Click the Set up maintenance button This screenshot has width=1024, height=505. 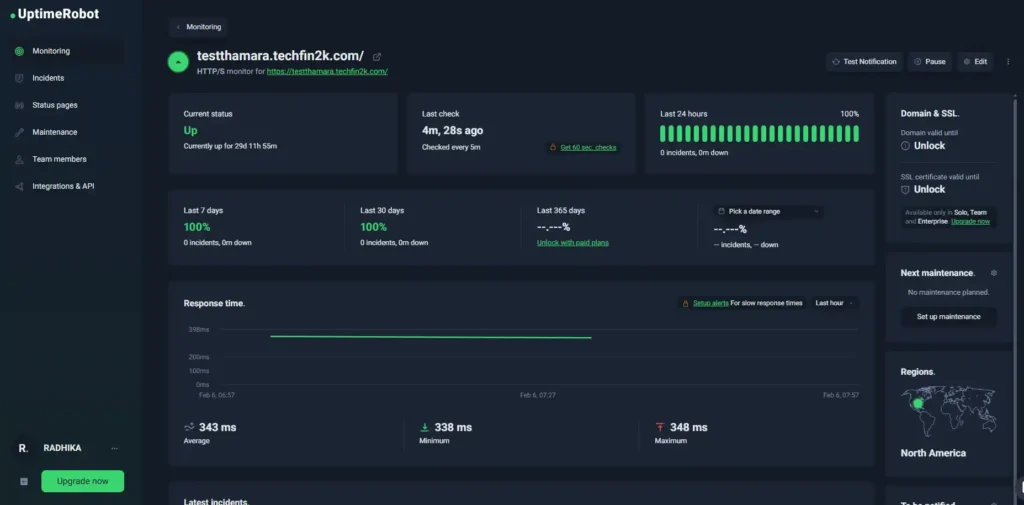(948, 317)
